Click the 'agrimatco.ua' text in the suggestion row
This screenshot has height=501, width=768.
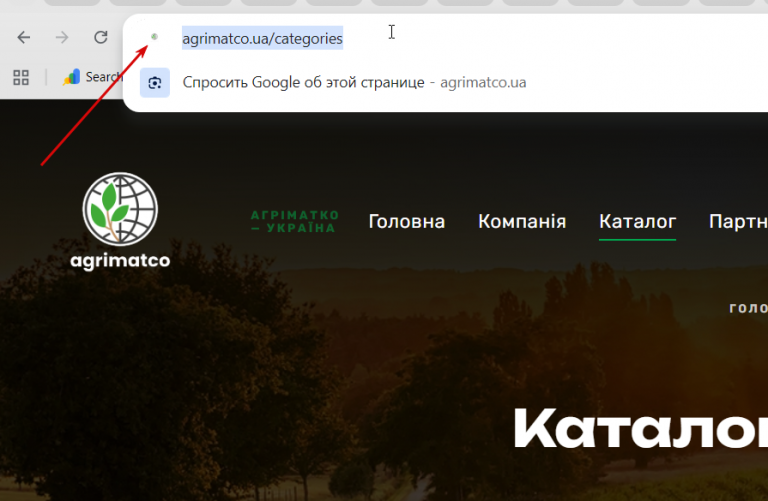[483, 82]
